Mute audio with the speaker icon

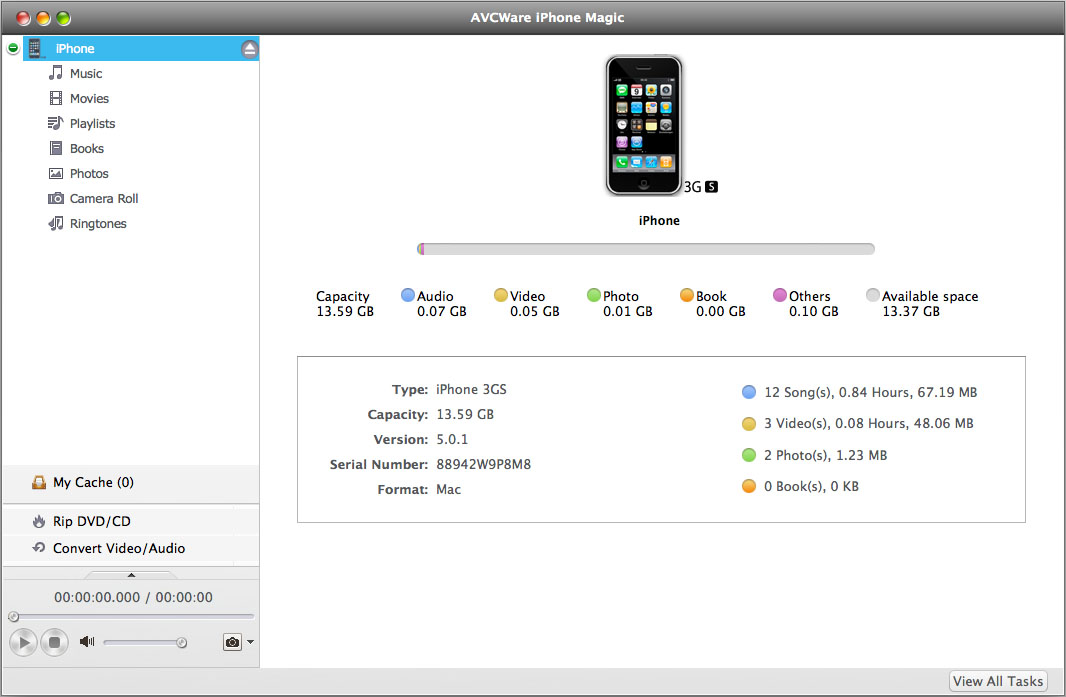pos(87,641)
